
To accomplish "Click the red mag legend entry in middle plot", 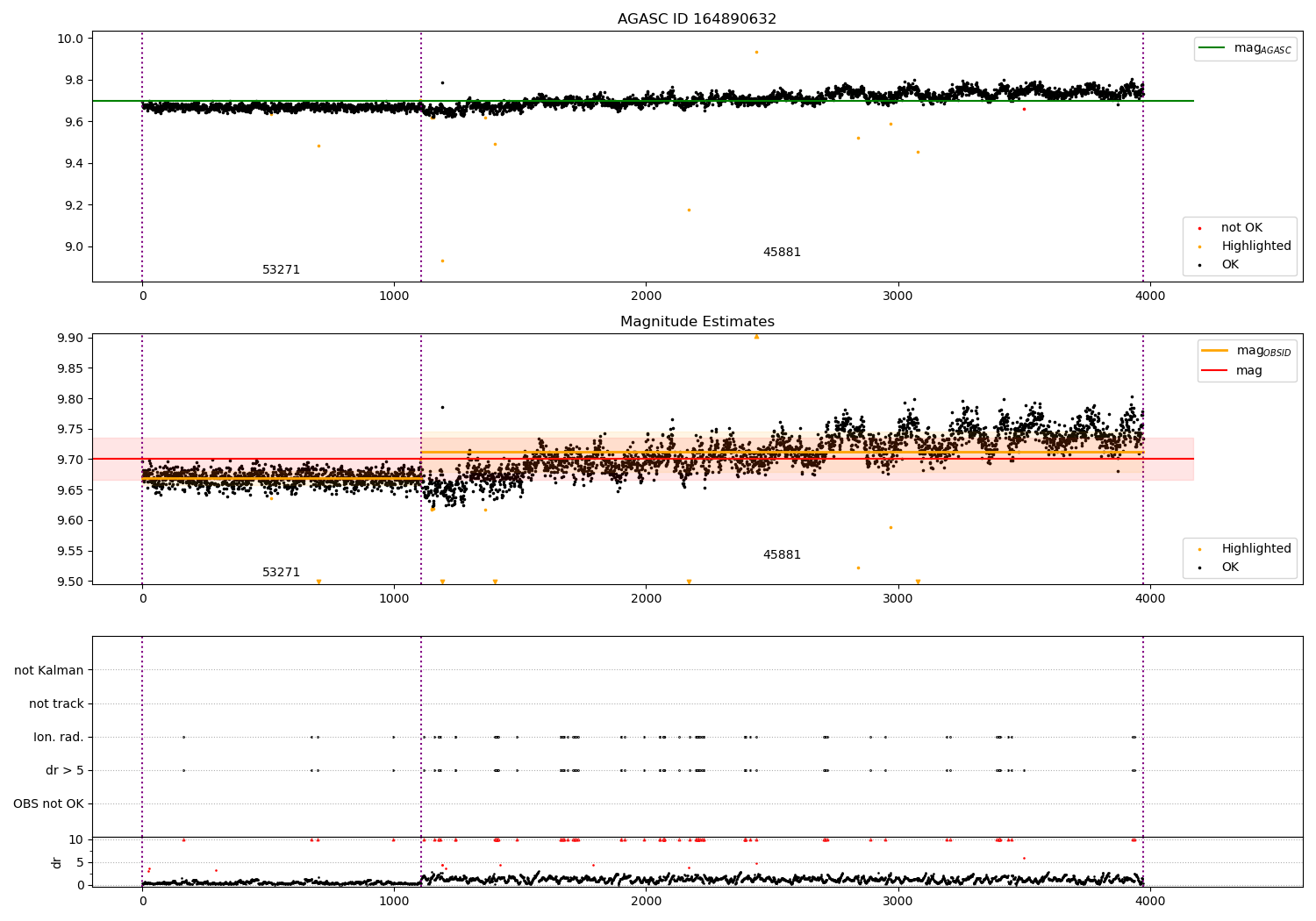I will click(1248, 370).
